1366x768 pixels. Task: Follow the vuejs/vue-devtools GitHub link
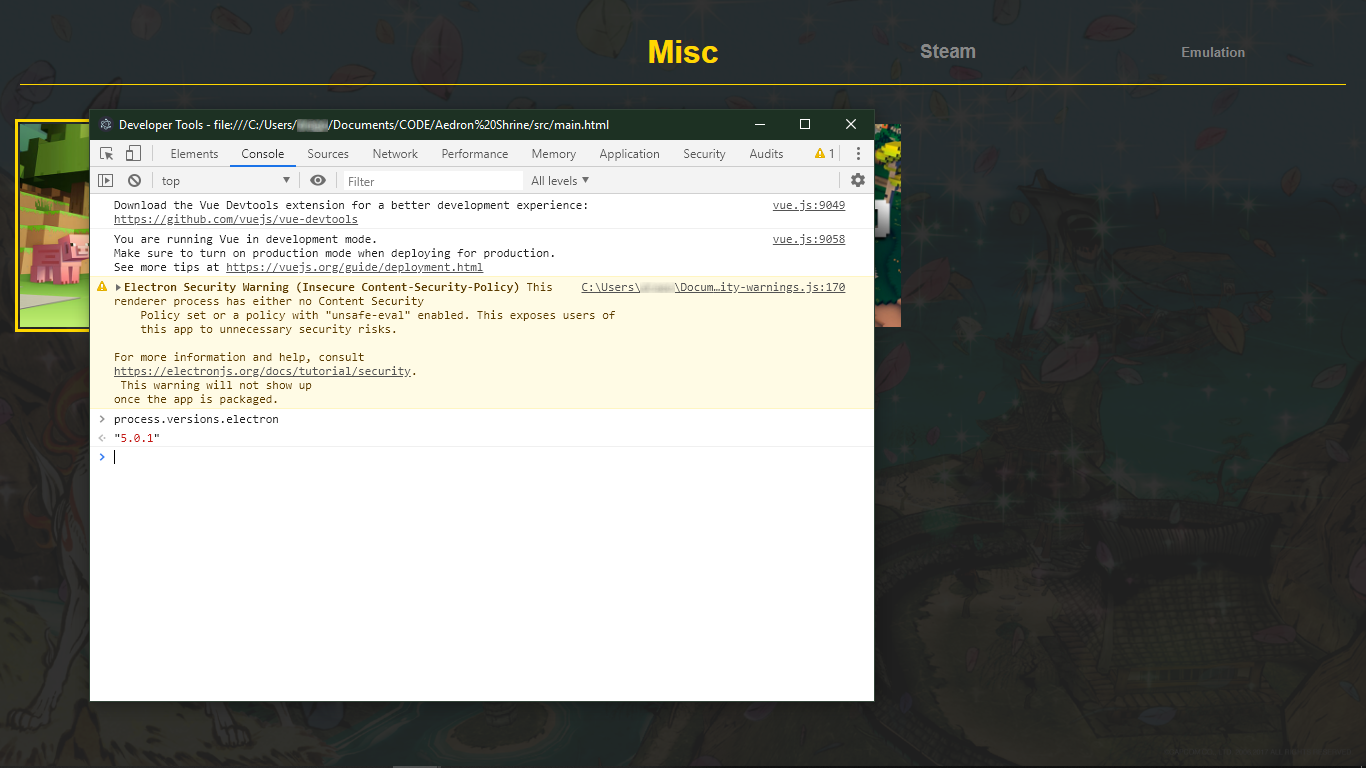click(x=236, y=219)
